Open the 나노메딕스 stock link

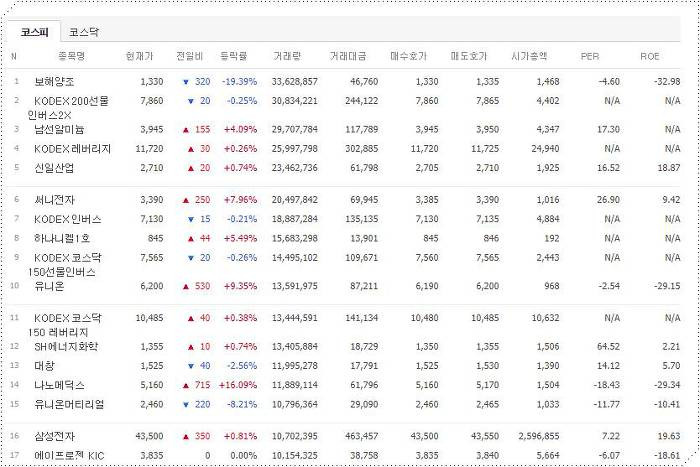(x=59, y=385)
